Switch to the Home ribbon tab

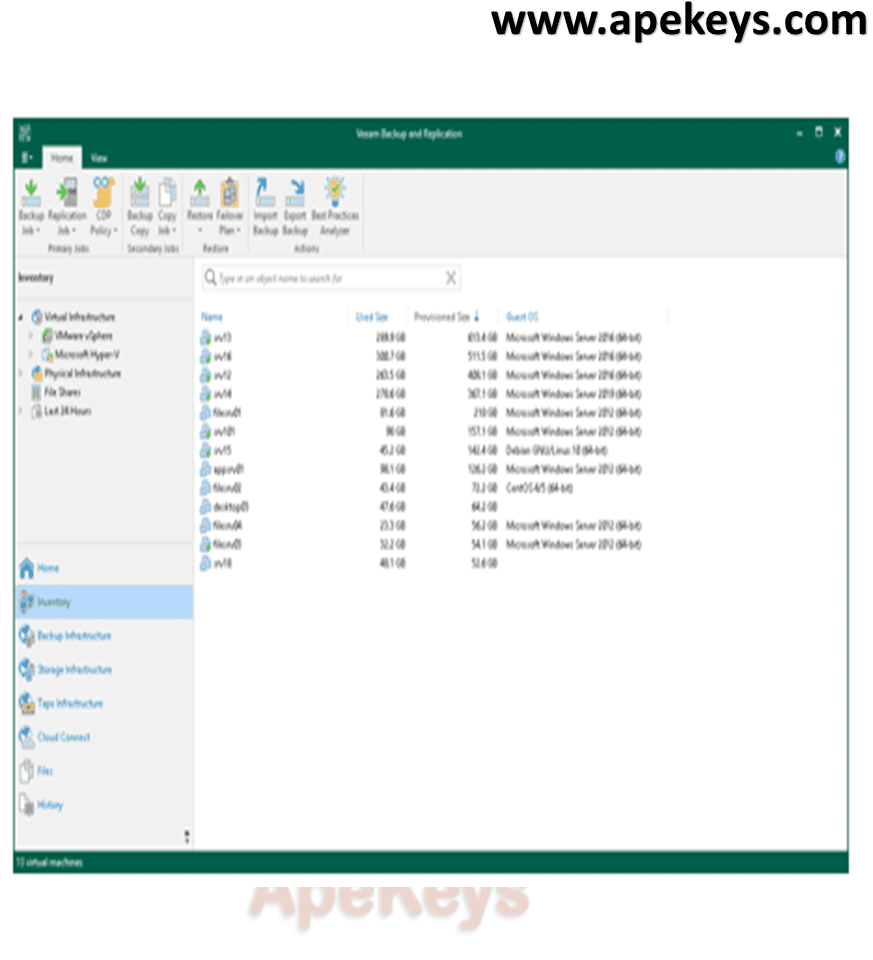(x=62, y=158)
